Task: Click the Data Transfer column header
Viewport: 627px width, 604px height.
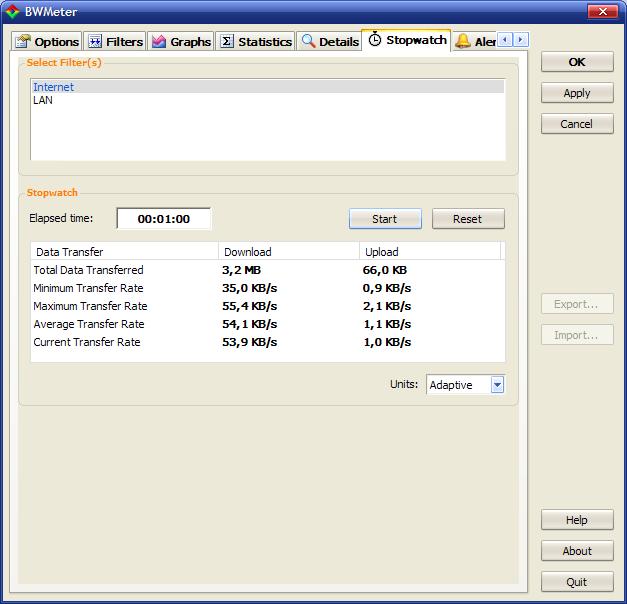Action: point(125,252)
